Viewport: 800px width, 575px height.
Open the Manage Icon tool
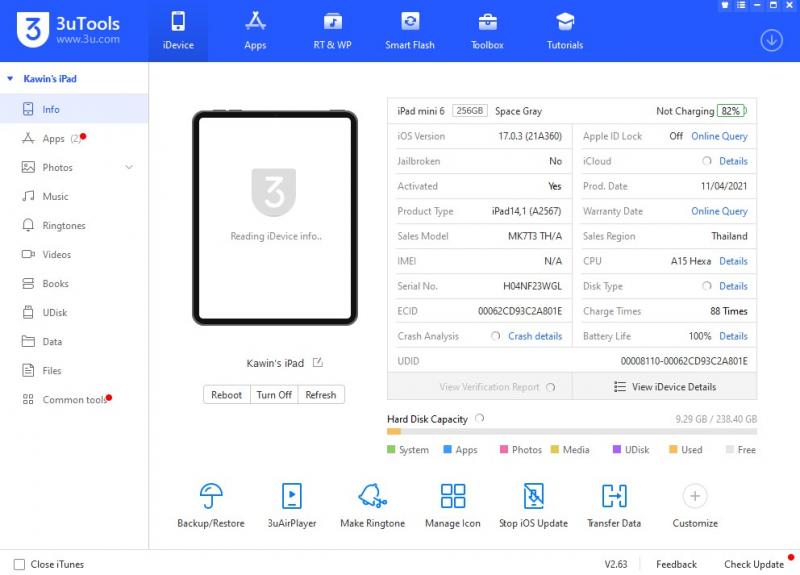(452, 496)
